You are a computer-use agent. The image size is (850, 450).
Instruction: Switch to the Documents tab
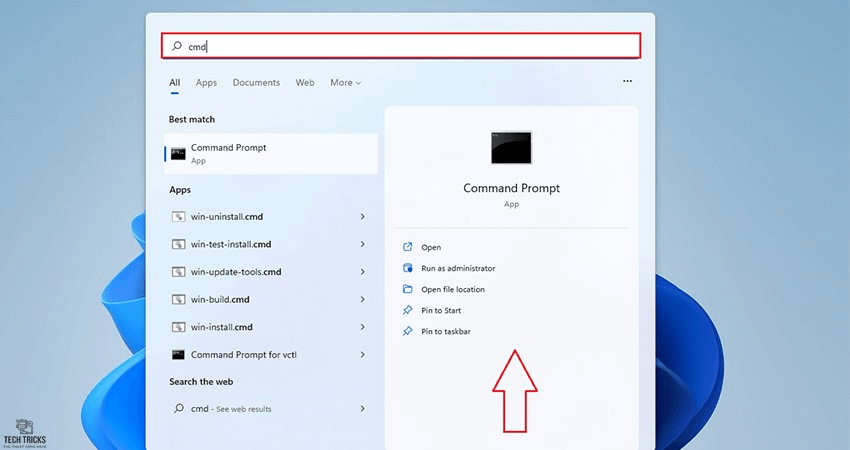[x=256, y=82]
